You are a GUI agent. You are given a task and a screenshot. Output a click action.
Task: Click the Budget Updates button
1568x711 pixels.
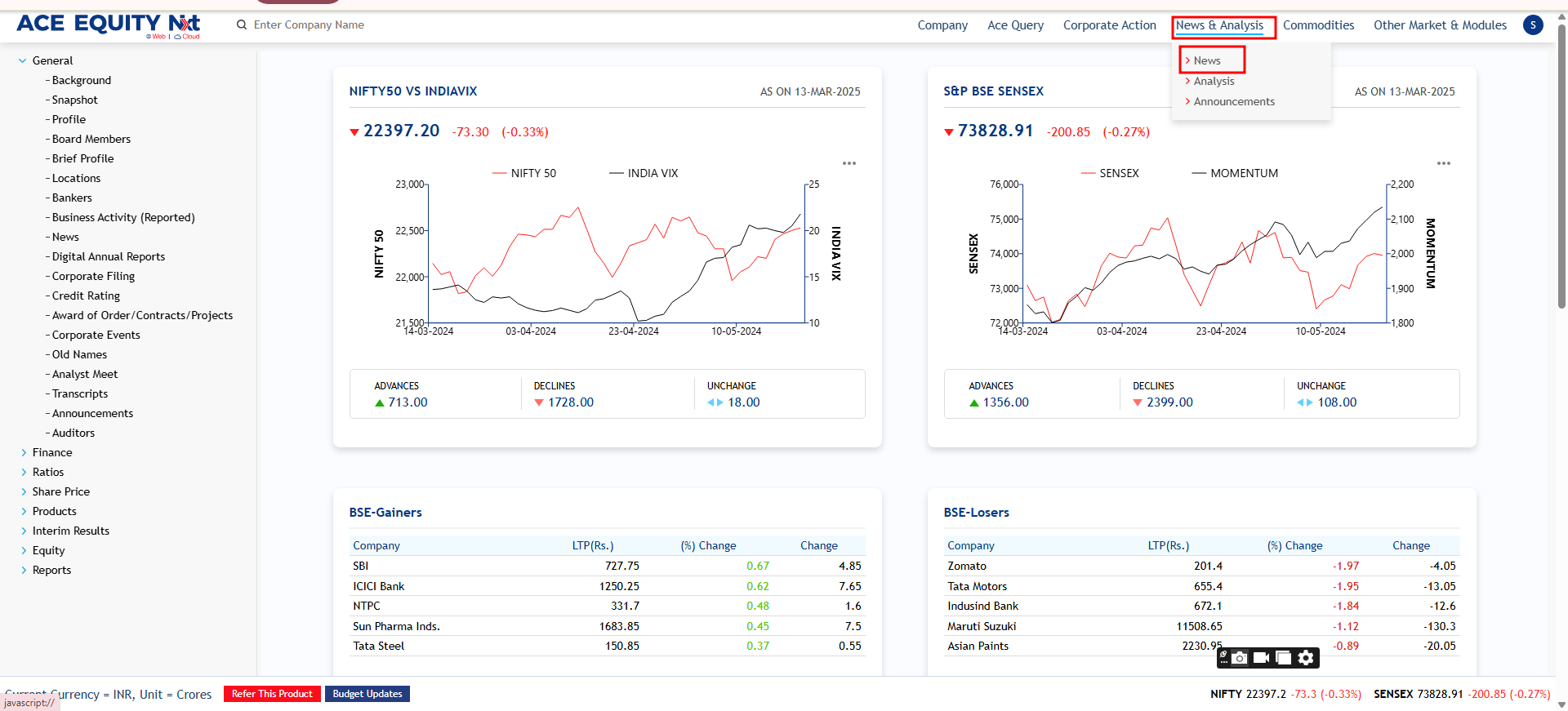click(367, 694)
